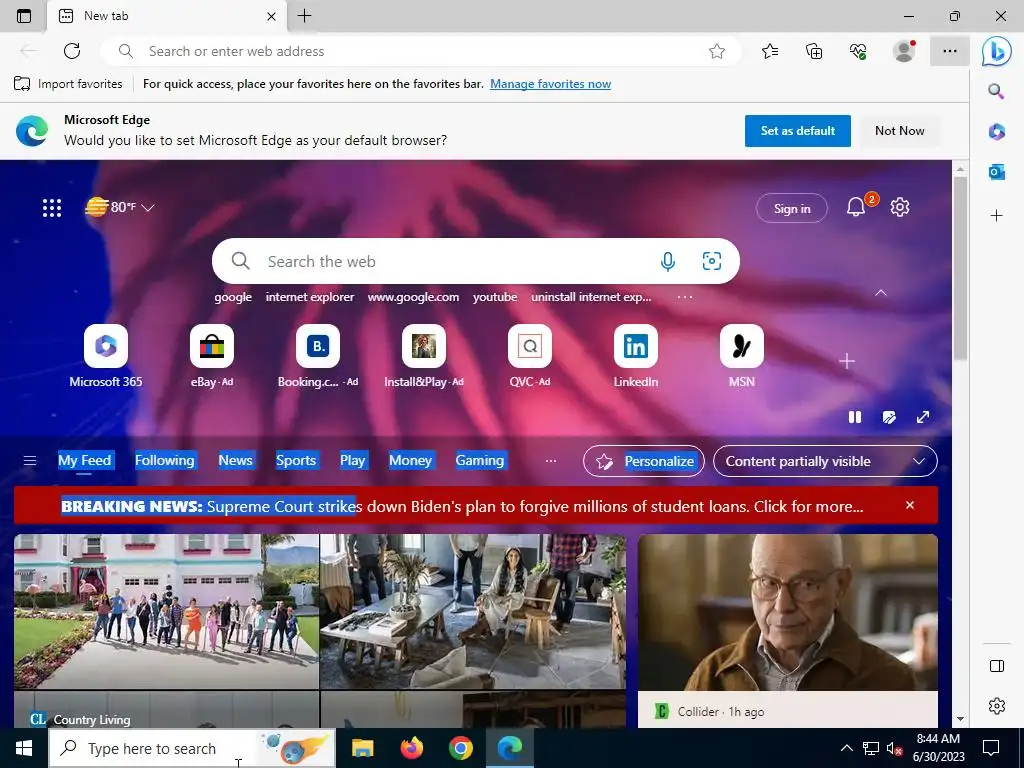Screen dimensions: 1024x768
Task: Open suggested search 'internet explorer'
Action: (310, 297)
